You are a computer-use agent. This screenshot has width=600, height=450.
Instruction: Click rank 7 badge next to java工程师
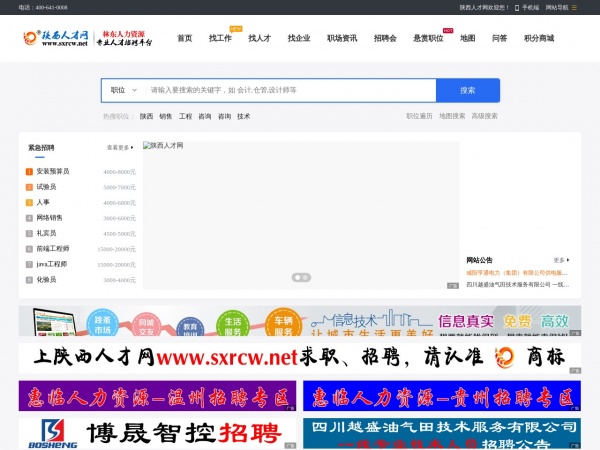tap(29, 264)
